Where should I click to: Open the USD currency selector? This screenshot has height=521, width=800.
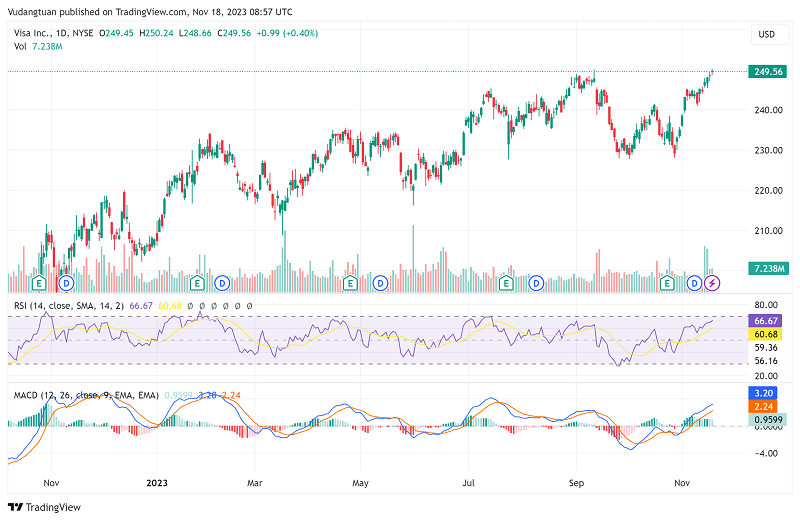[767, 35]
